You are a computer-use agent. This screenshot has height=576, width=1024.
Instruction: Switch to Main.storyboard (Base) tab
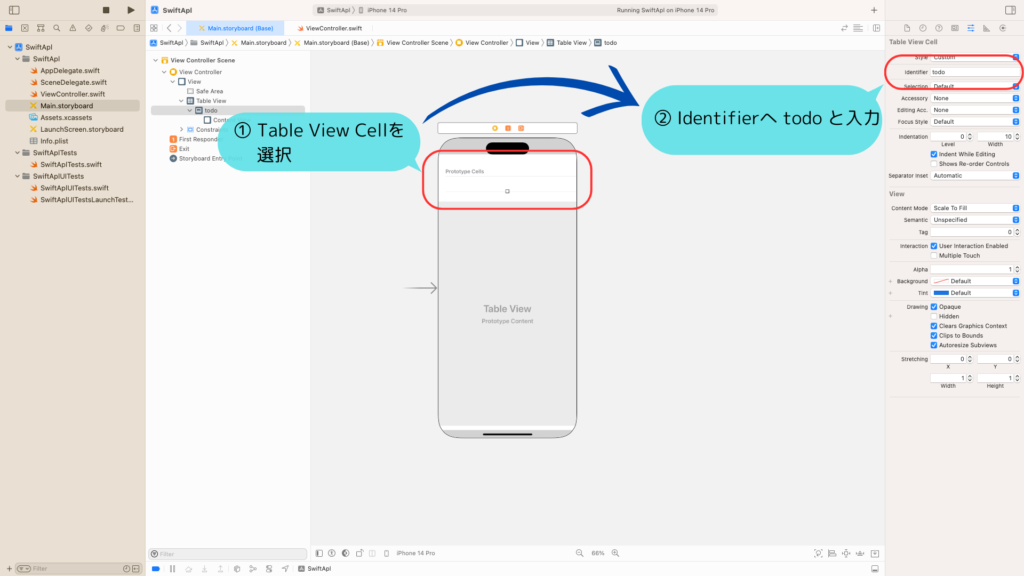[235, 28]
